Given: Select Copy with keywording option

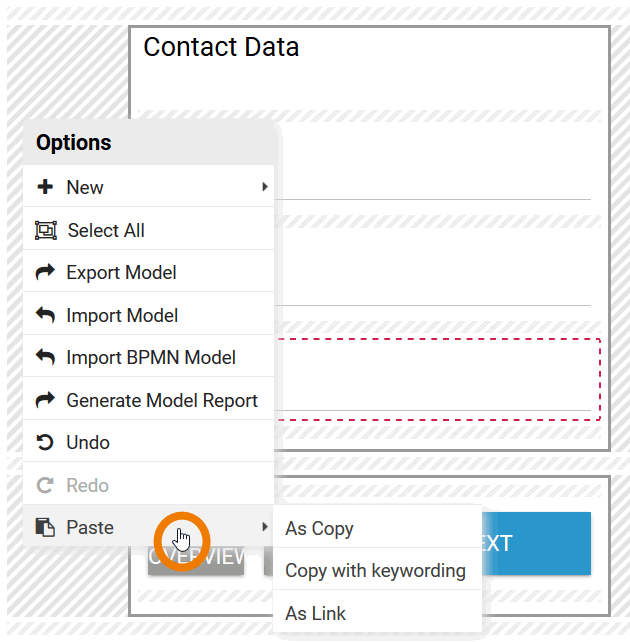Looking at the screenshot, I should pyautogui.click(x=375, y=571).
